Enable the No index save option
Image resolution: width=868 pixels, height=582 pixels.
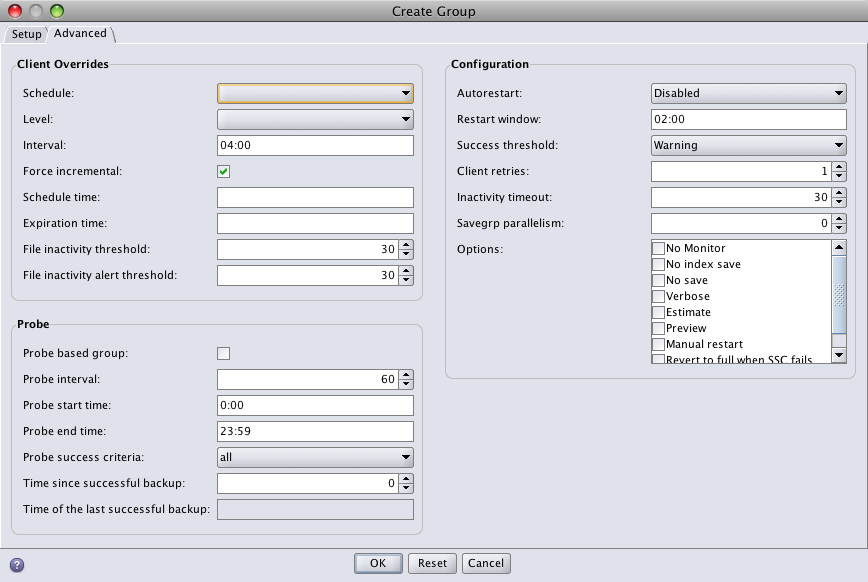coord(659,265)
